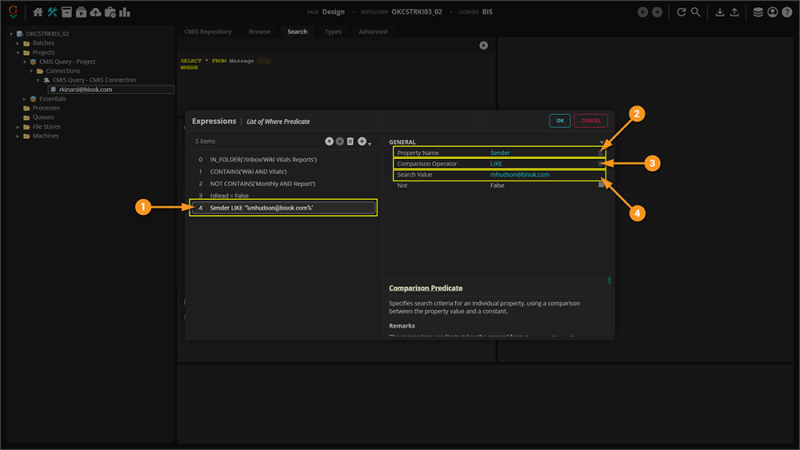Switch to the Types tab
800x450 pixels.
pos(333,32)
